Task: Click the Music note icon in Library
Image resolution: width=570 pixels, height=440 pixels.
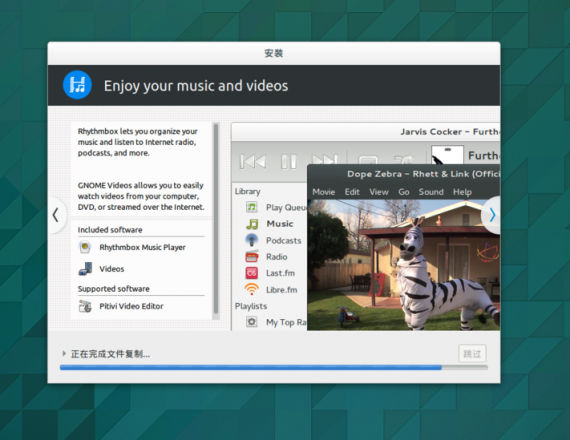Action: tap(252, 224)
